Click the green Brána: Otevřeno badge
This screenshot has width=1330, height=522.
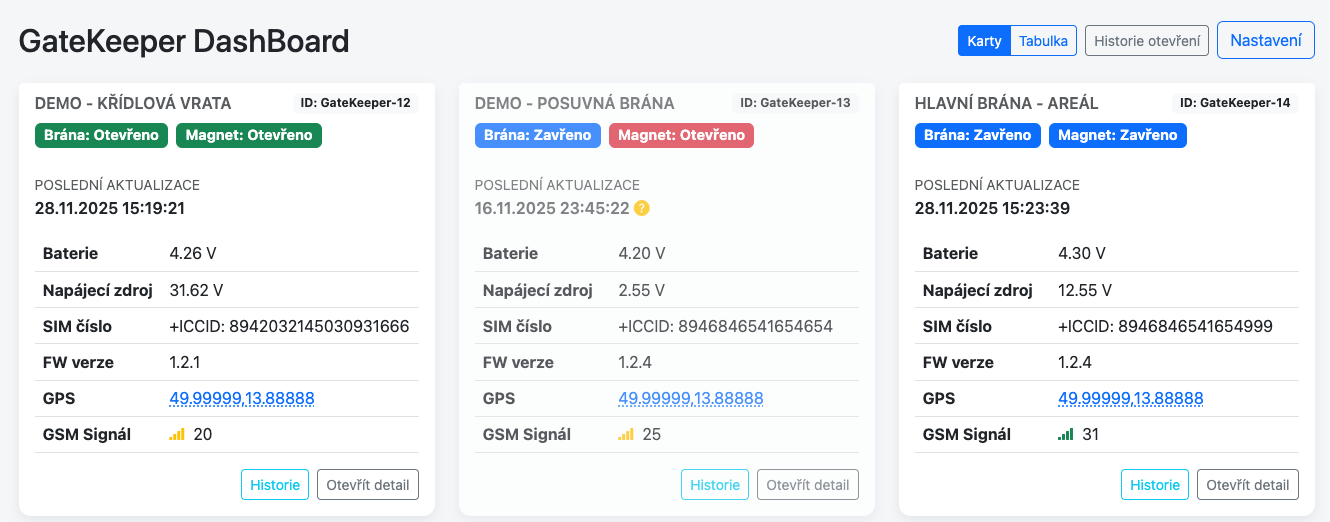101,135
